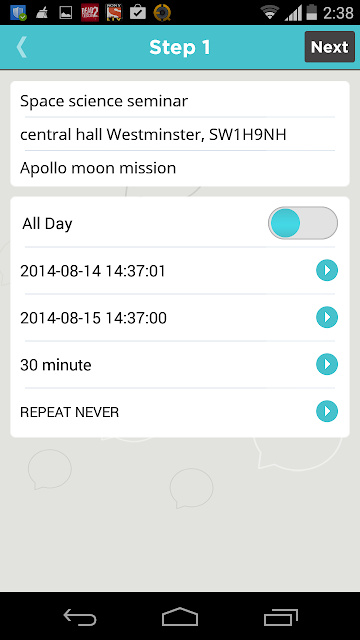The image size is (360, 640).
Task: Edit the Space science seminar title field
Action: click(x=180, y=101)
